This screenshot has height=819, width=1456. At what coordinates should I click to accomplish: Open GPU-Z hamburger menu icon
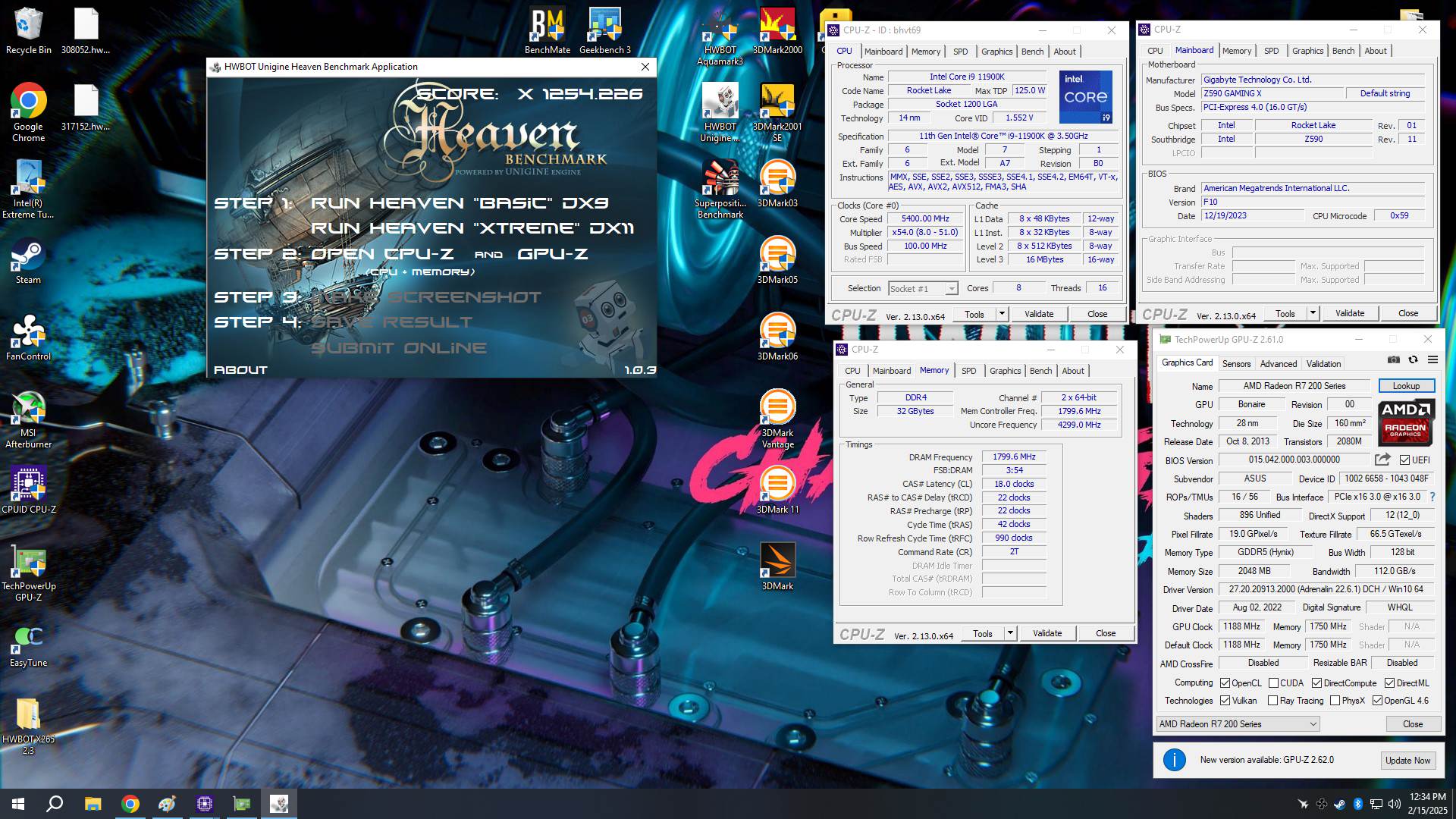(1432, 359)
